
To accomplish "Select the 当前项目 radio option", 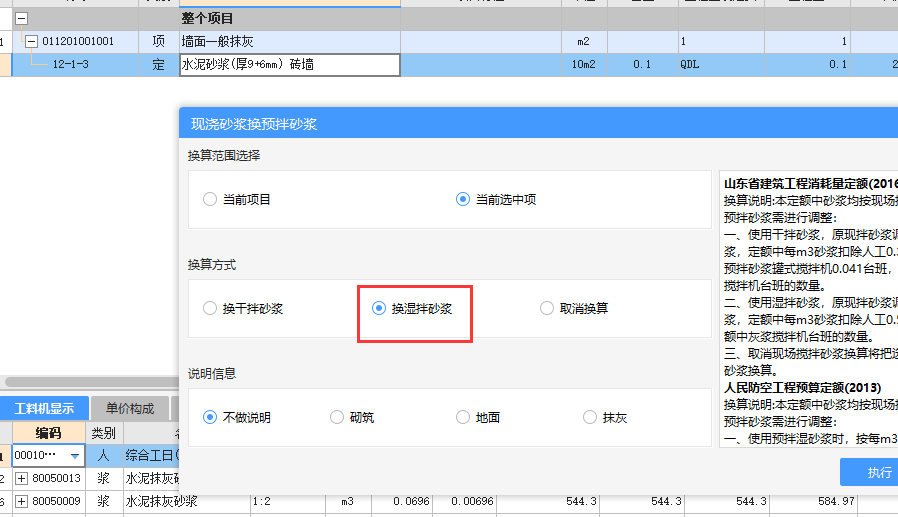I will [x=210, y=199].
